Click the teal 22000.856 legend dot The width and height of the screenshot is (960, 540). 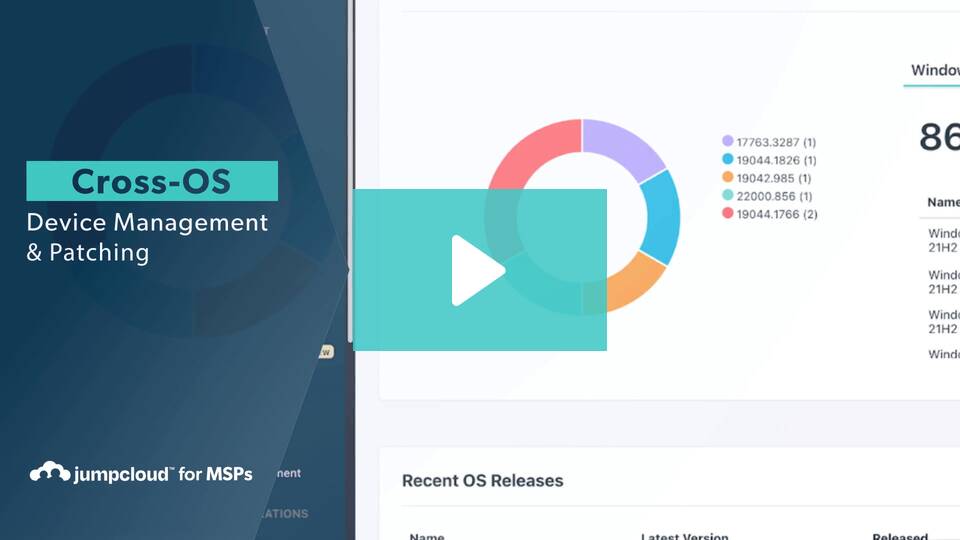coord(727,196)
